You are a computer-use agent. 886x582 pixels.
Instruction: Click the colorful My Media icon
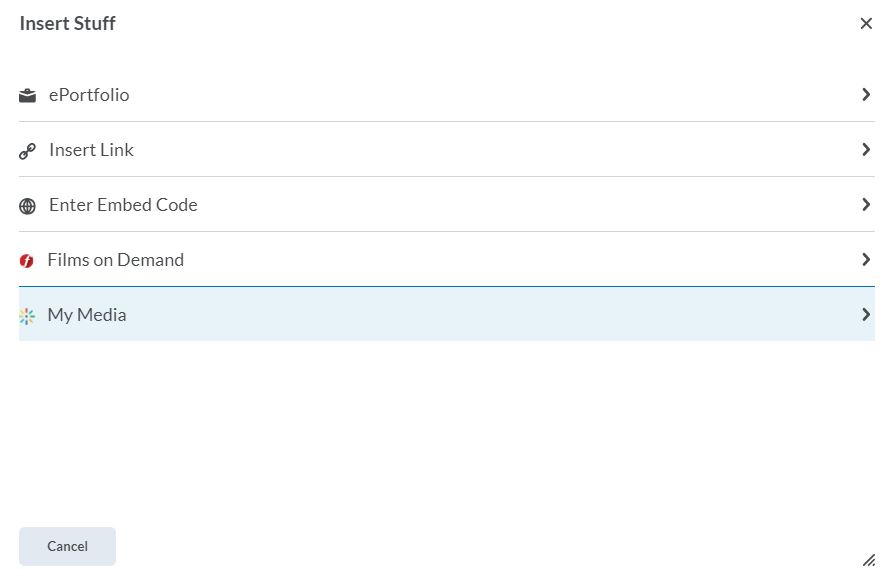point(27,316)
